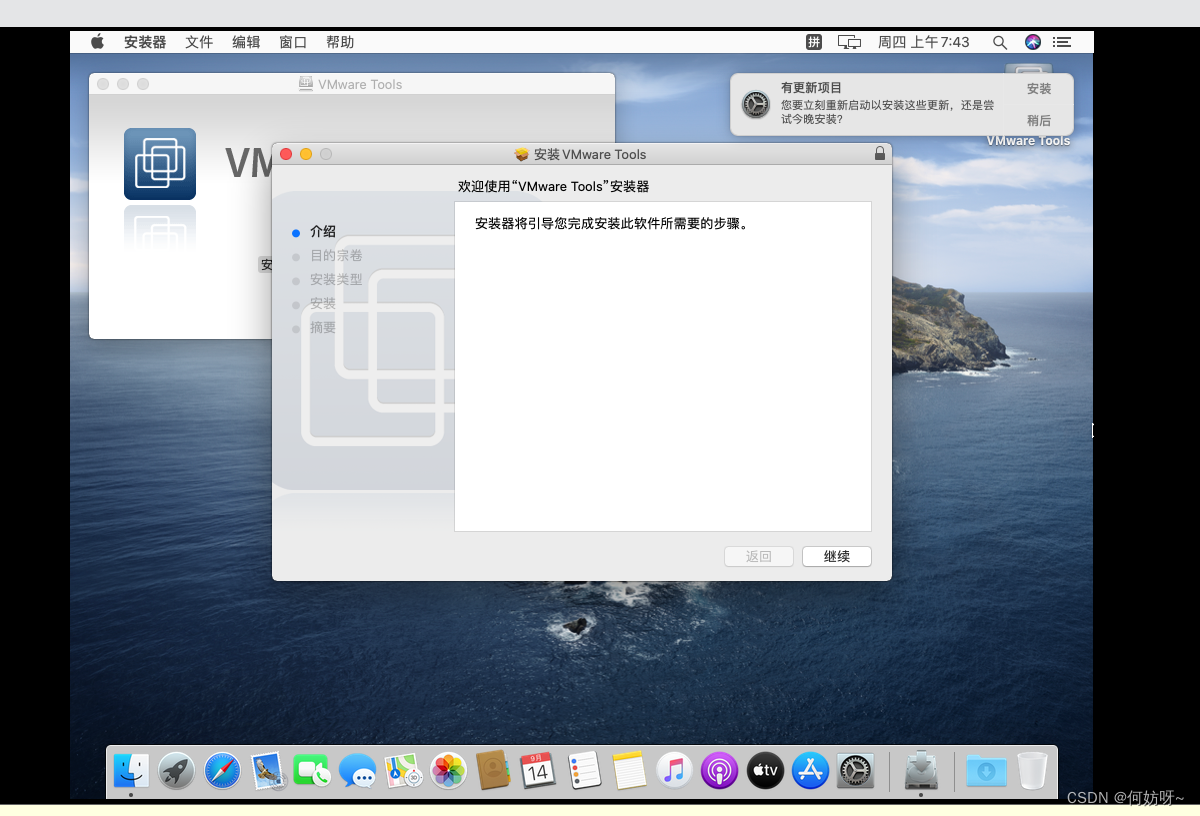Image resolution: width=1200 pixels, height=816 pixels.
Task: Click 安装 in the update notification
Action: pos(1039,88)
